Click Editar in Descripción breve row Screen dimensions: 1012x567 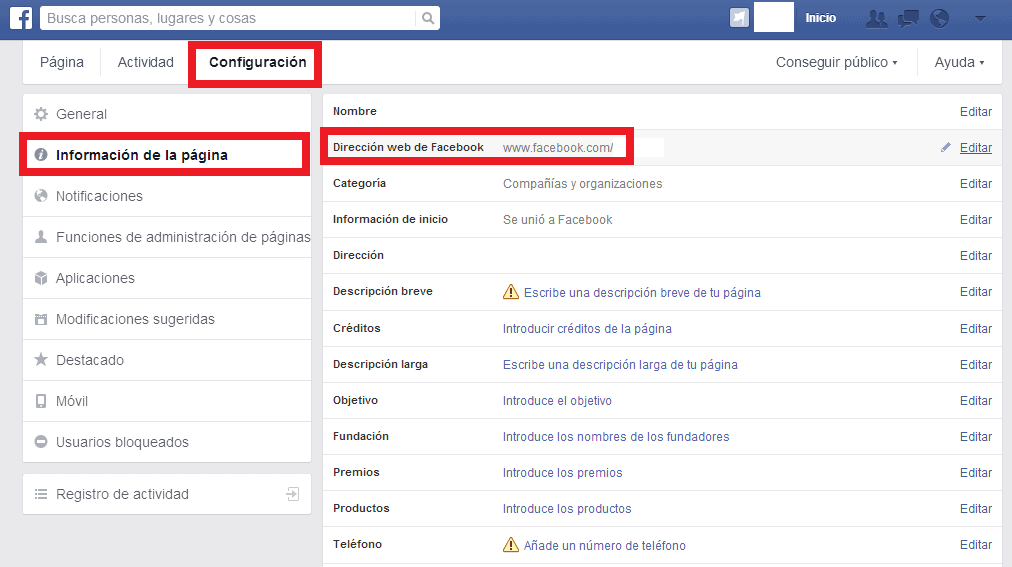click(x=975, y=292)
